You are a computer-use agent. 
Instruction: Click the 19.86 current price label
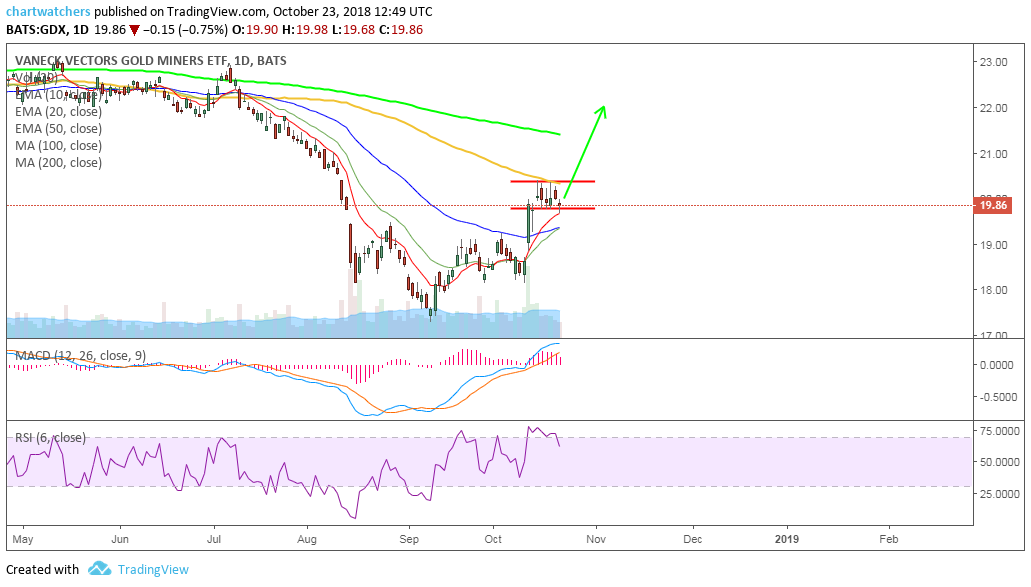(993, 205)
